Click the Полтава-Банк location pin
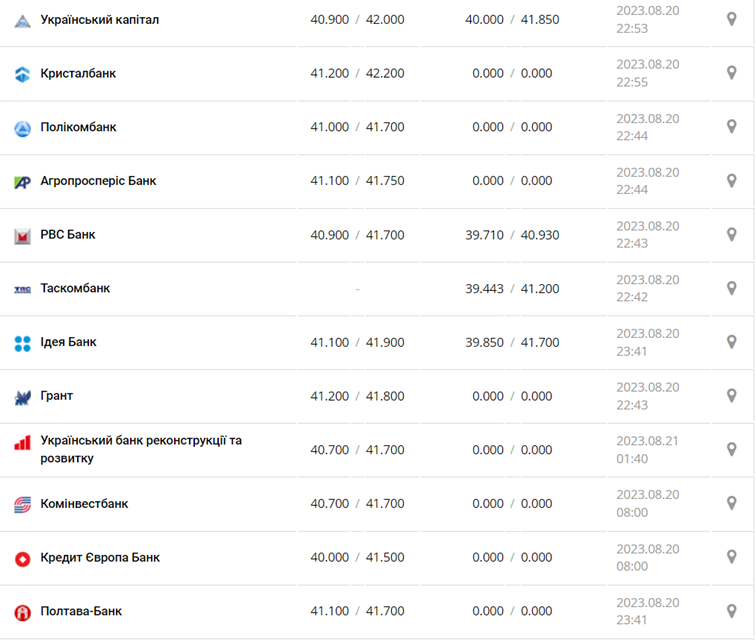The image size is (756, 640). (x=731, y=611)
